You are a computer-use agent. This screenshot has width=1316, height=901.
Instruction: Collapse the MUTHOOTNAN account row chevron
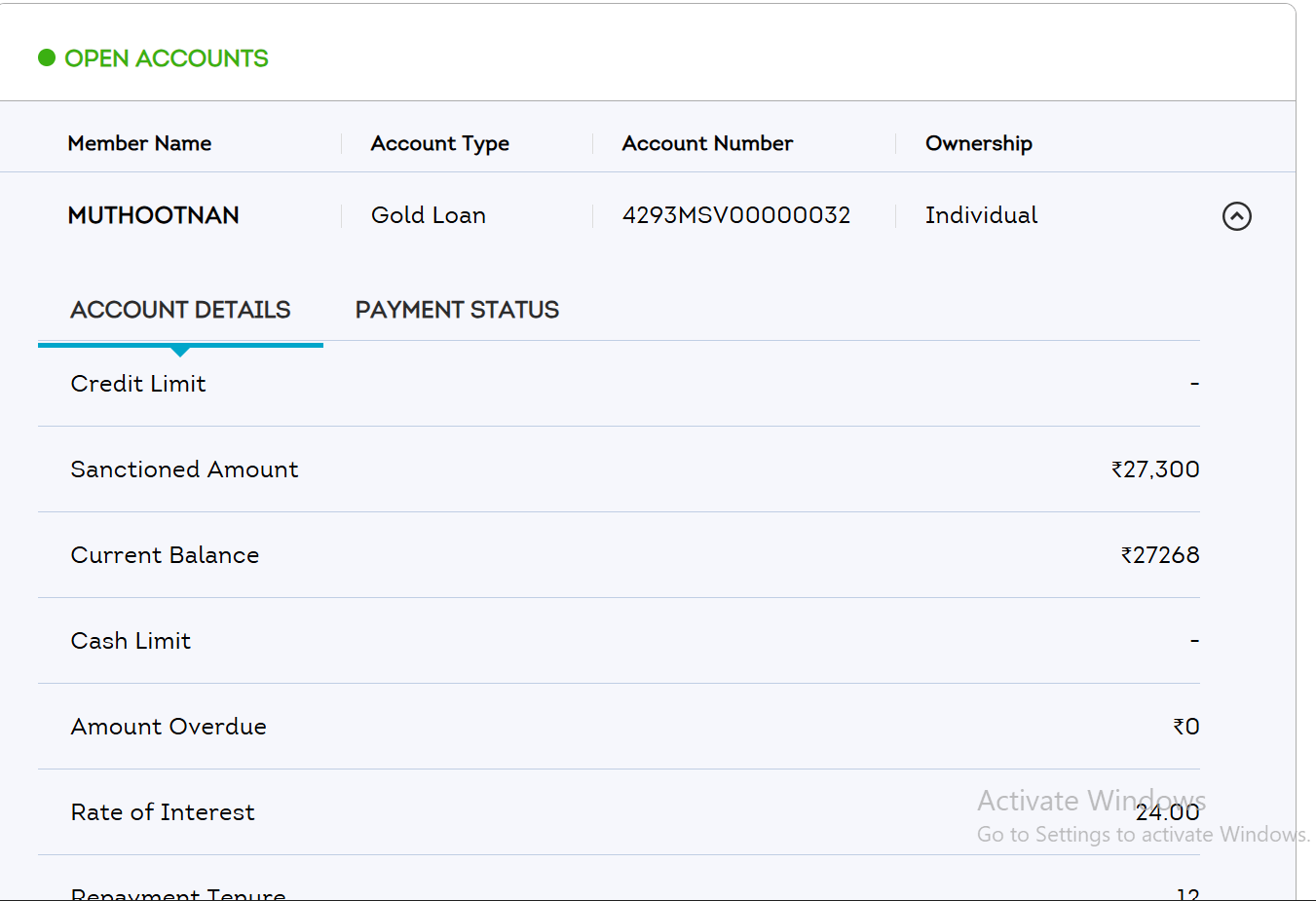[x=1236, y=216]
